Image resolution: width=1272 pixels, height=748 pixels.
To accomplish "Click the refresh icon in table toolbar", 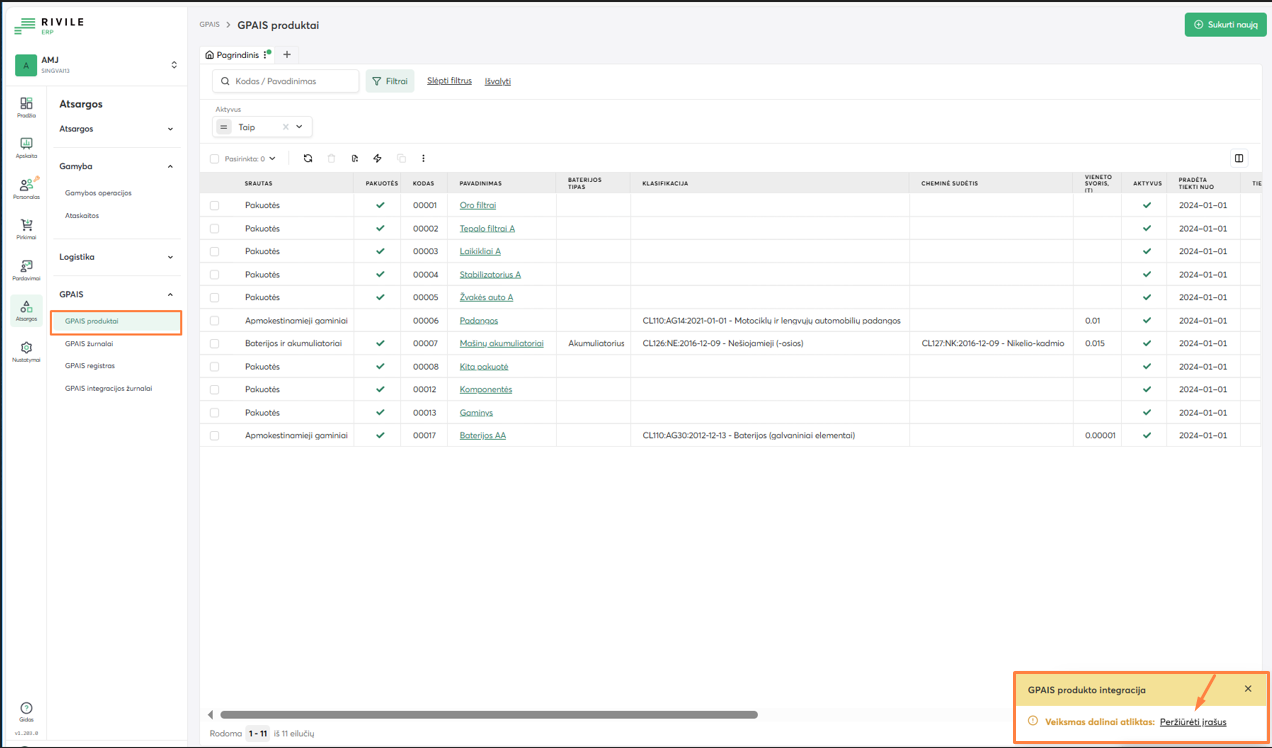I will [308, 158].
